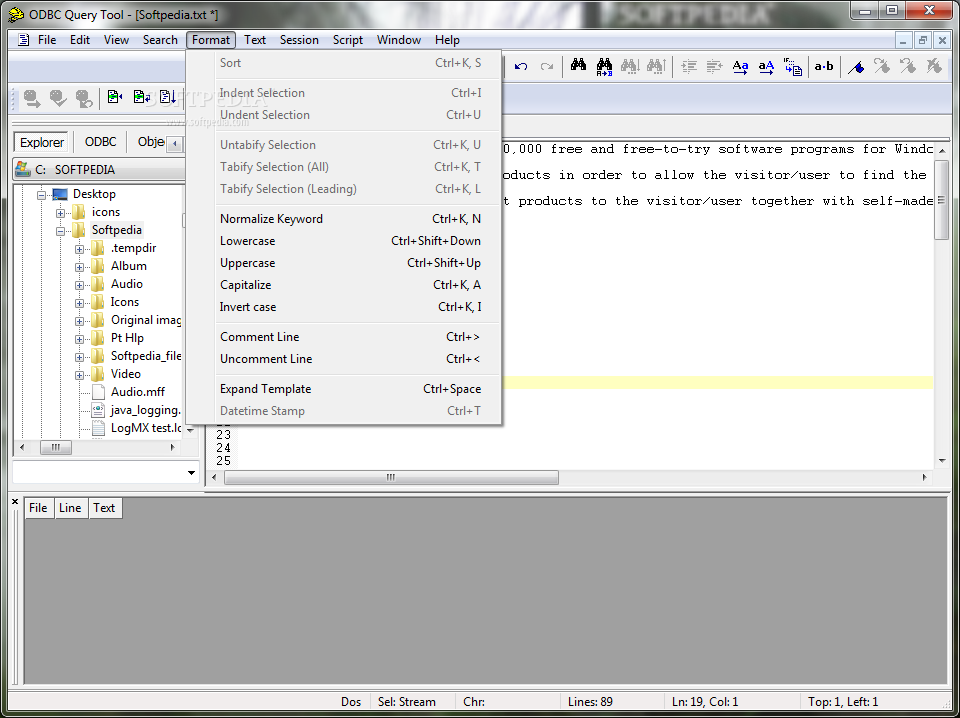Click the C: SOFTPEDIA drive icon

23,169
